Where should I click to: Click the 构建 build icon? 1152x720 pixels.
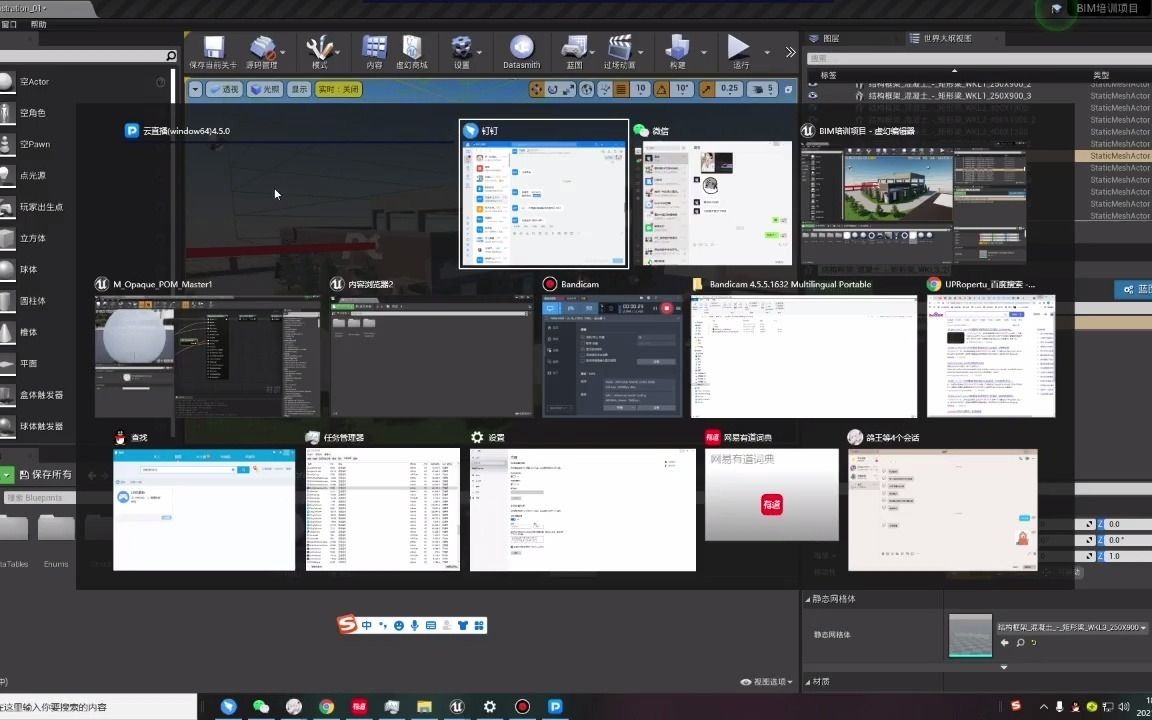tap(676, 48)
